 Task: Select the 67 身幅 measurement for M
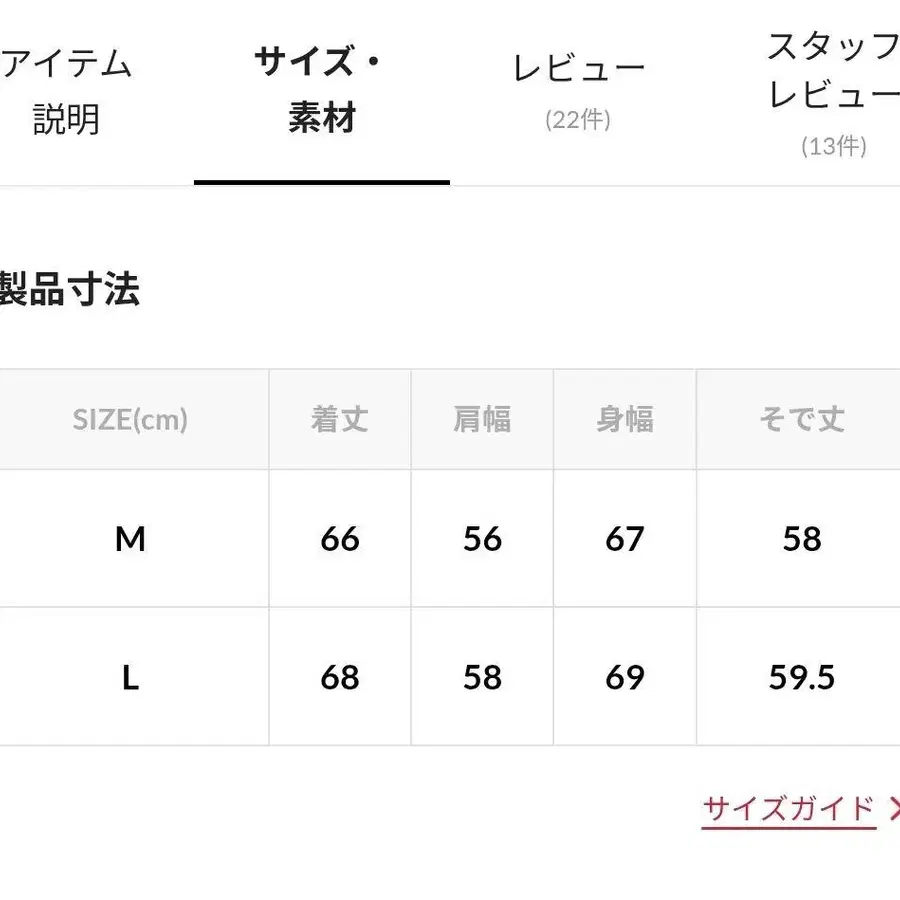tap(624, 538)
